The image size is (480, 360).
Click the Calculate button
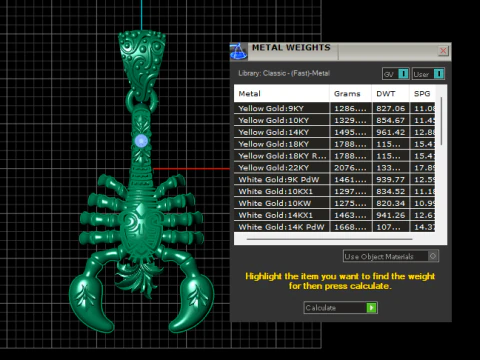(340, 308)
